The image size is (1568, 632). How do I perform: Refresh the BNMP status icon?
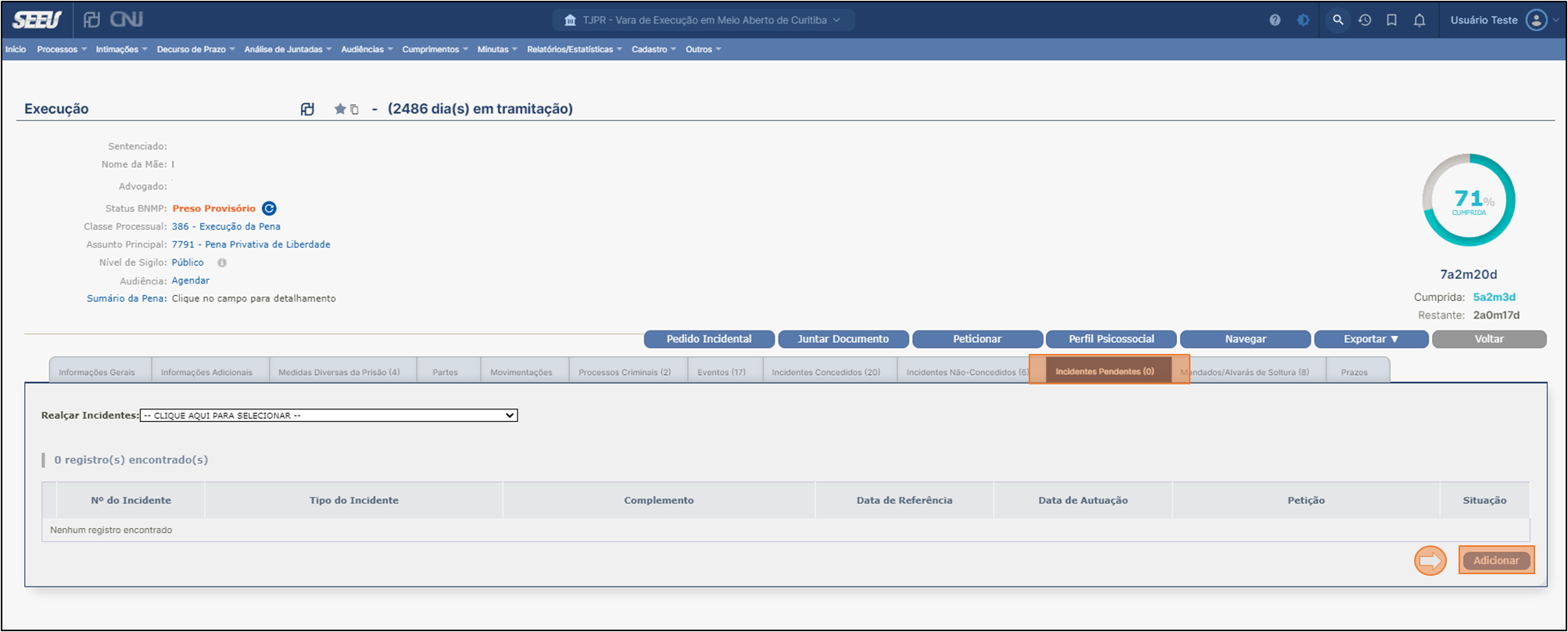269,209
